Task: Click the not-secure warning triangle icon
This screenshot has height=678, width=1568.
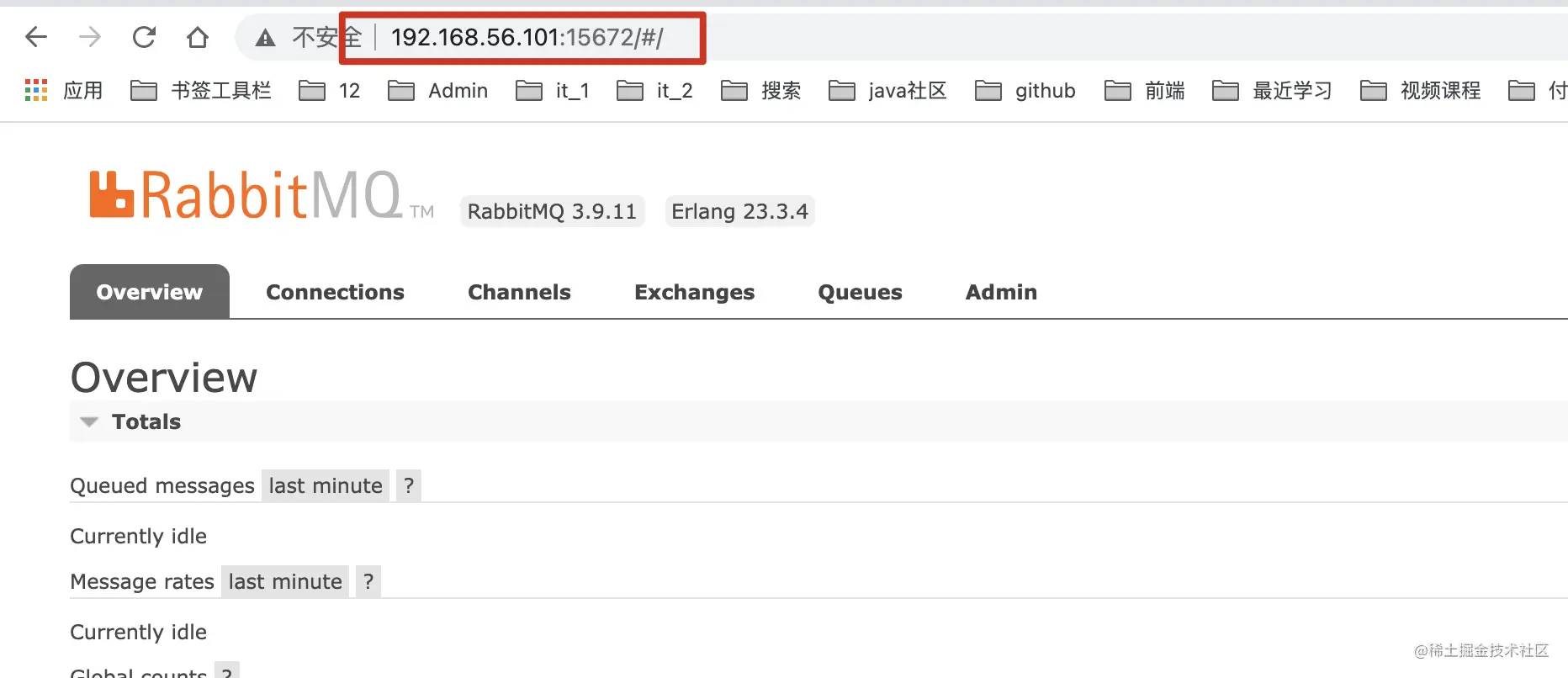Action: pos(265,38)
